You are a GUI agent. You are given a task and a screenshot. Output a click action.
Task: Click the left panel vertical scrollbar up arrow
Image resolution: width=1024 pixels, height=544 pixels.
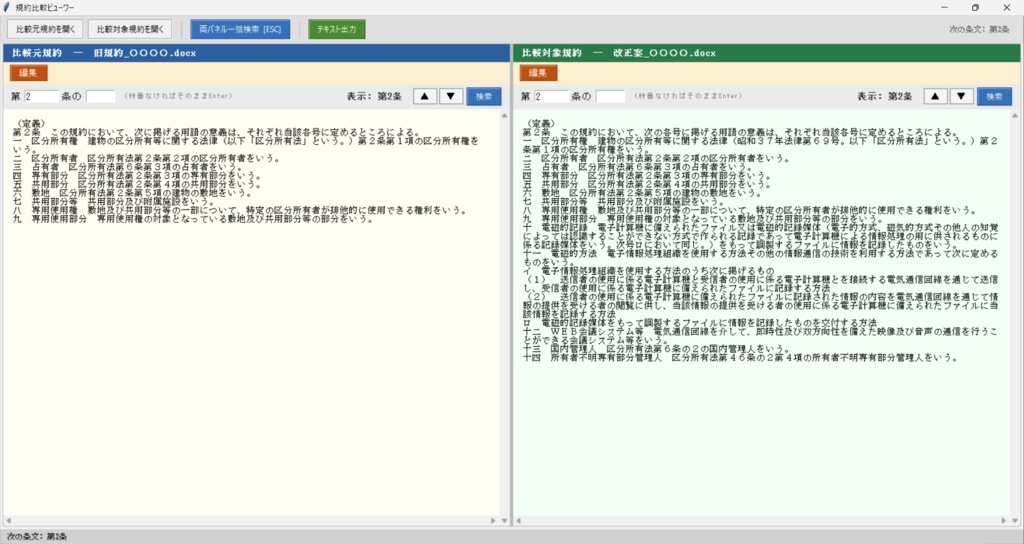coord(504,115)
